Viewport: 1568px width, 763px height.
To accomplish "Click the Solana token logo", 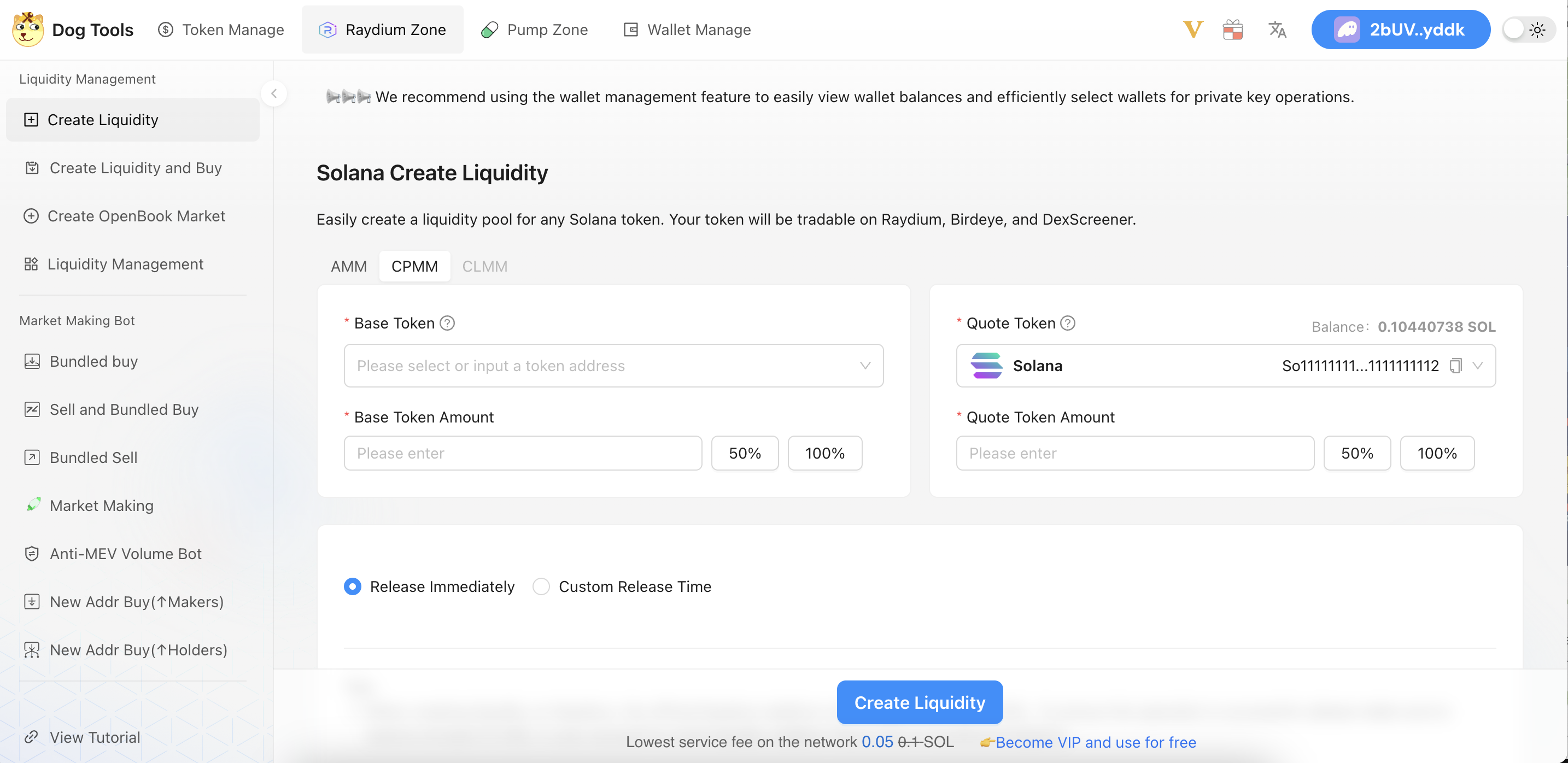I will click(986, 366).
